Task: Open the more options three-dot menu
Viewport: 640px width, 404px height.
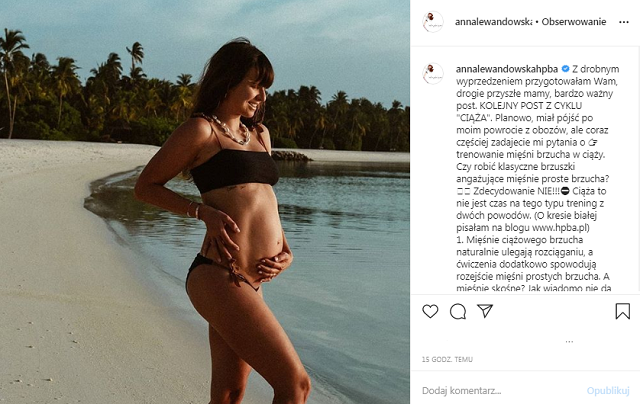Action: [x=622, y=21]
